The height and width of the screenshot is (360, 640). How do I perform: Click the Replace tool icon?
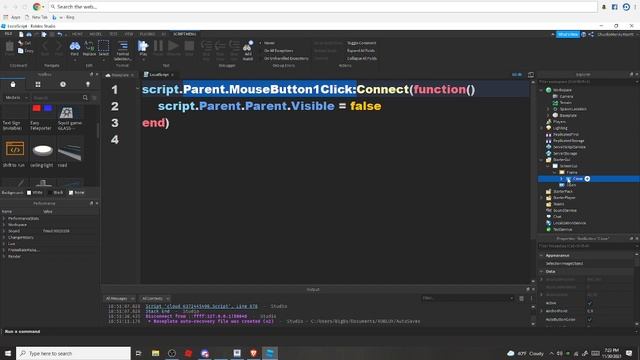[x=89, y=46]
